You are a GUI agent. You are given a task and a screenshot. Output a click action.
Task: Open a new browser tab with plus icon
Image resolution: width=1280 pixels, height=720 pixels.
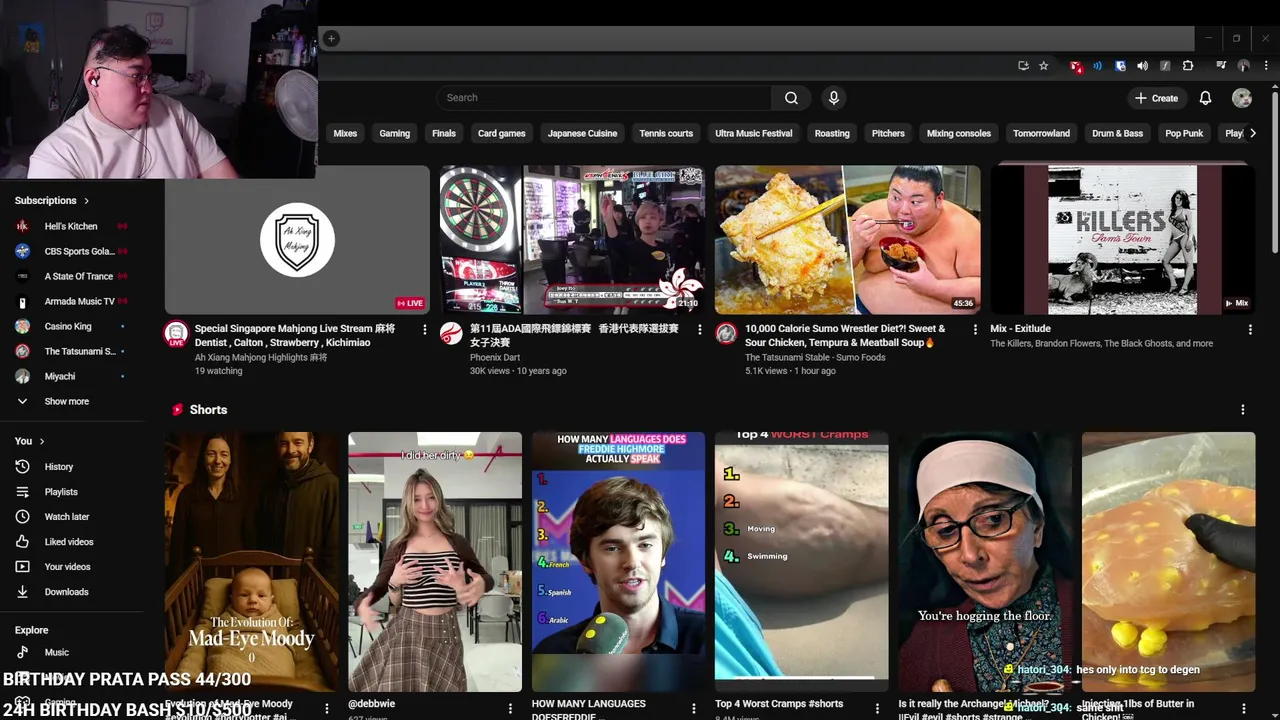click(x=331, y=39)
